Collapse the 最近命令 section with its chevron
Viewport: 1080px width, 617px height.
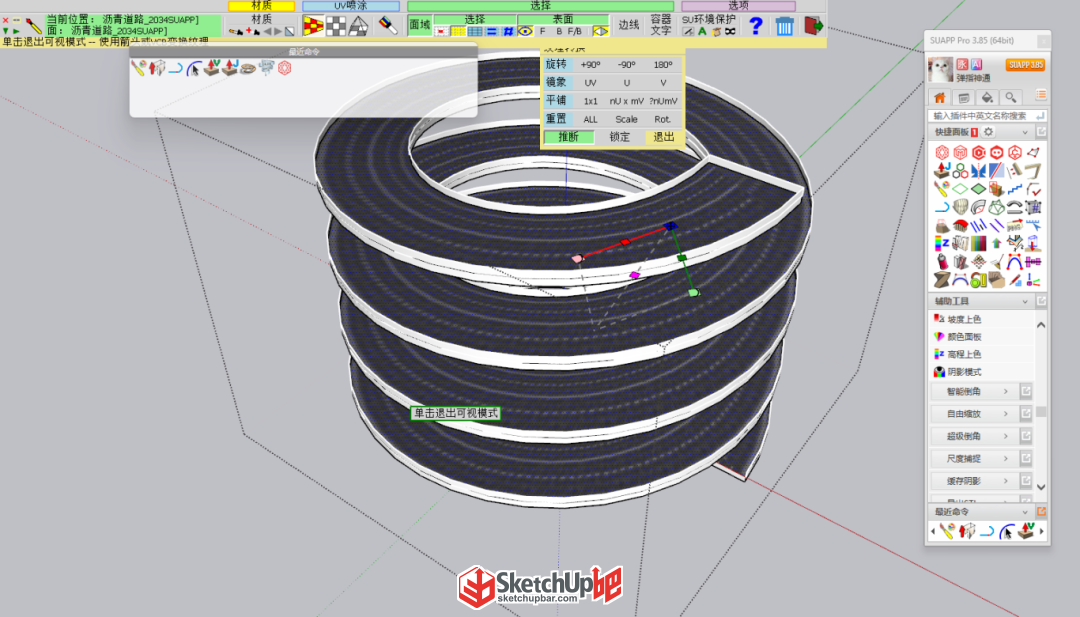point(1024,512)
